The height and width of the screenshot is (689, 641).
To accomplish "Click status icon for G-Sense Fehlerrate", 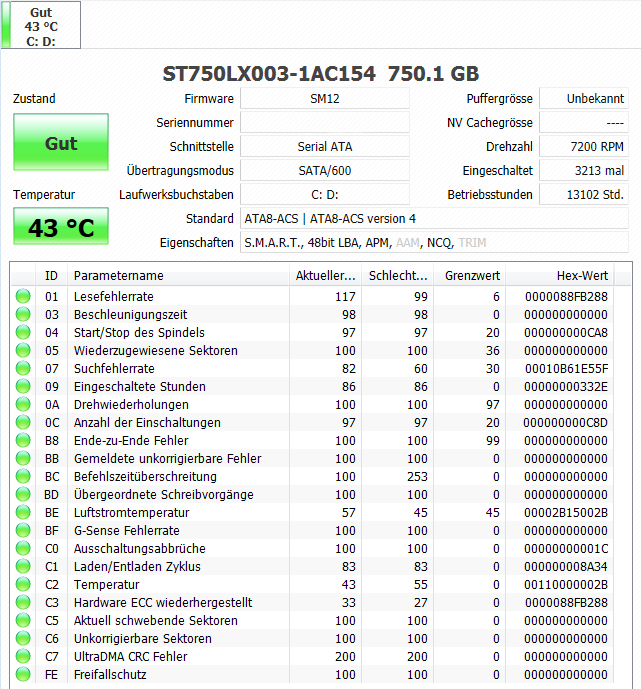I will pos(23,530).
